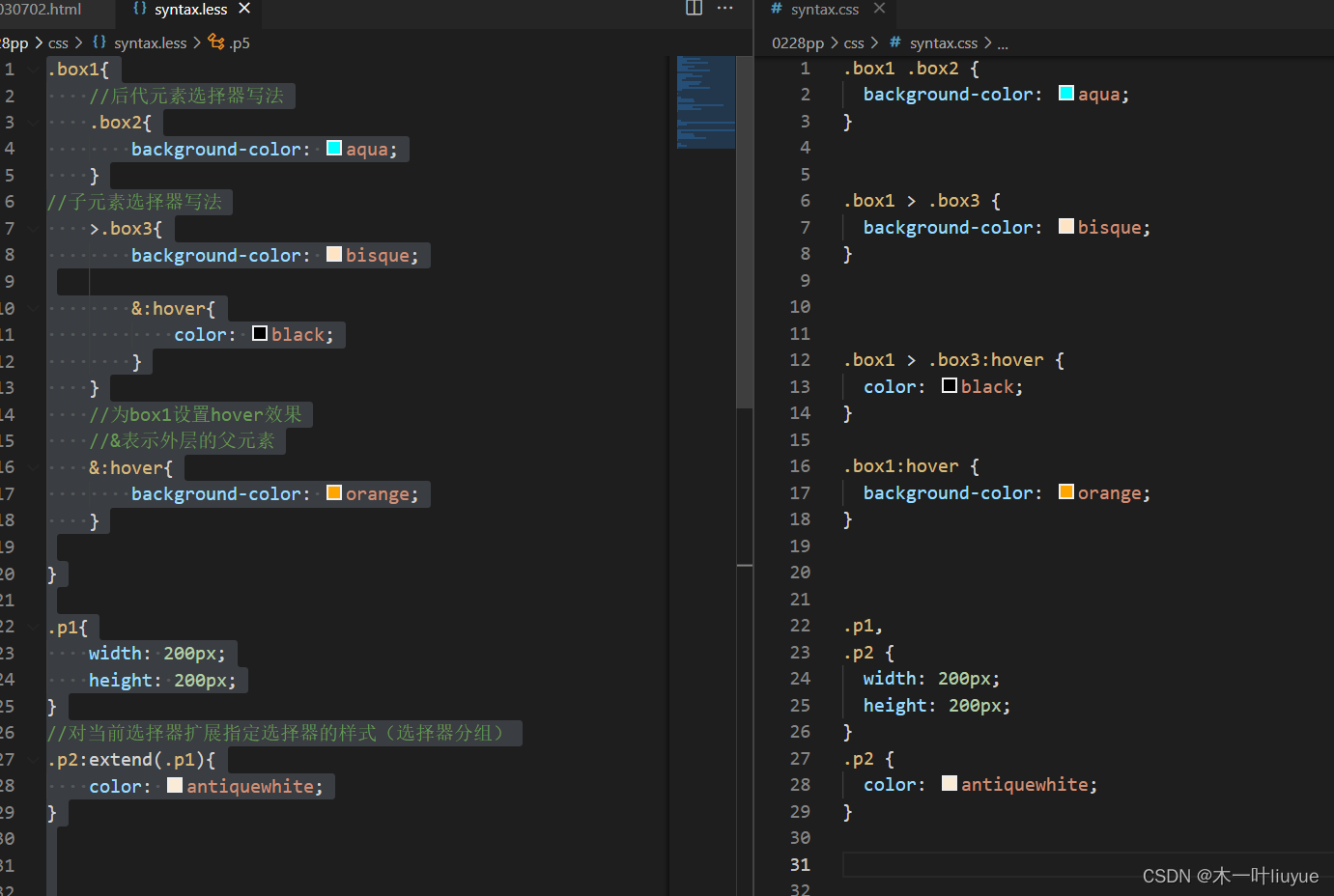Screen dimensions: 1334x896
Task: Open More Actions menu of left editor group
Action: [725, 9]
